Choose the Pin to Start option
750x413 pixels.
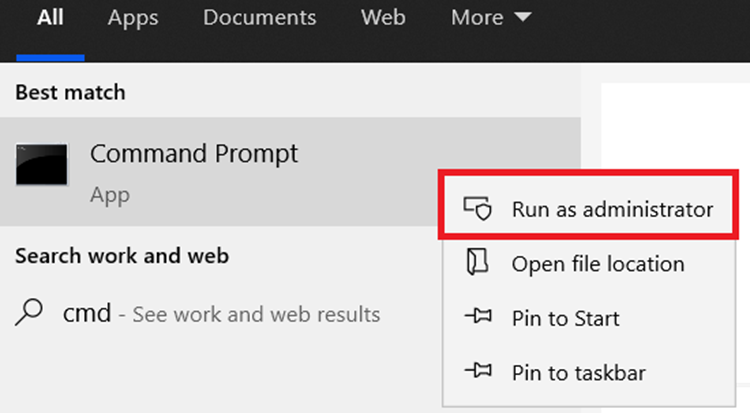[566, 319]
